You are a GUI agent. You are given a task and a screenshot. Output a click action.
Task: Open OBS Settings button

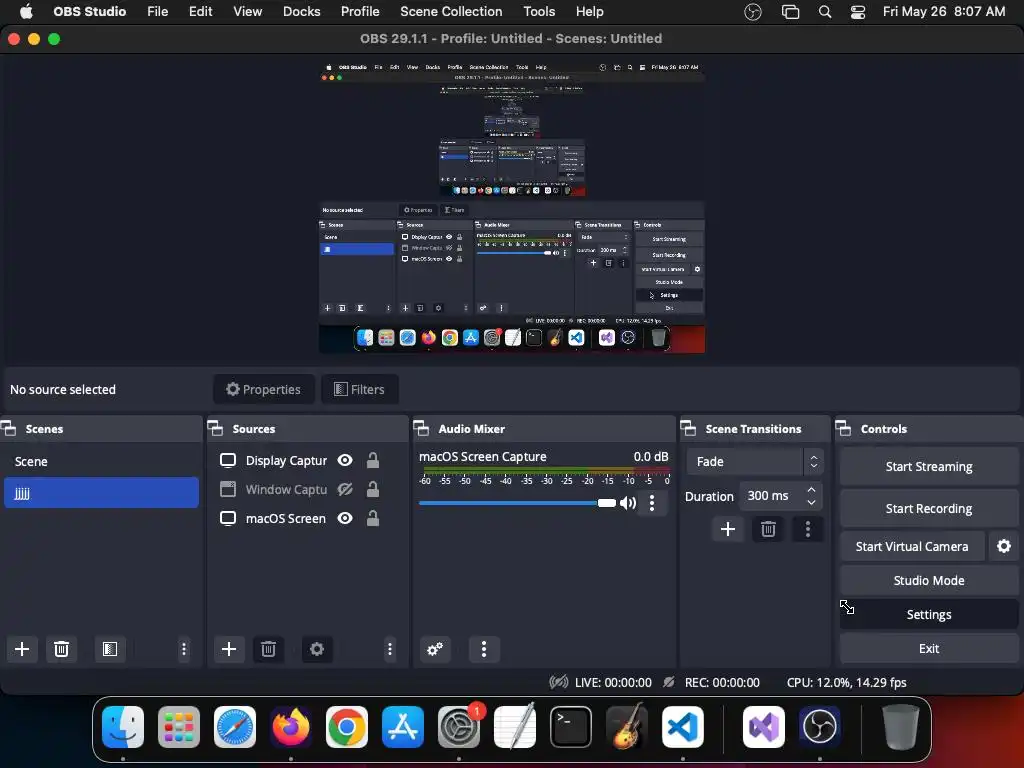929,614
